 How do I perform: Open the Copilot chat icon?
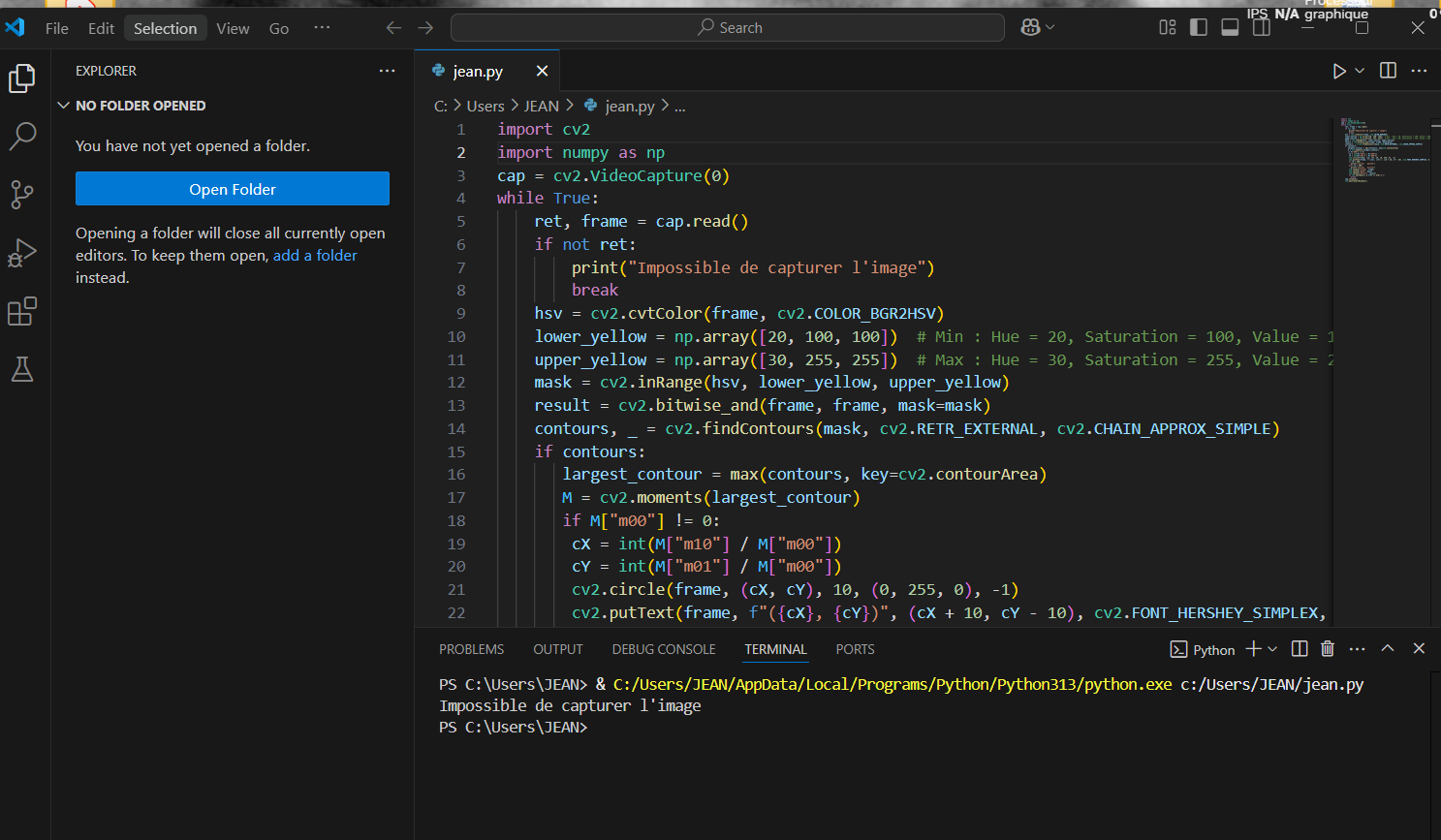[x=1031, y=27]
